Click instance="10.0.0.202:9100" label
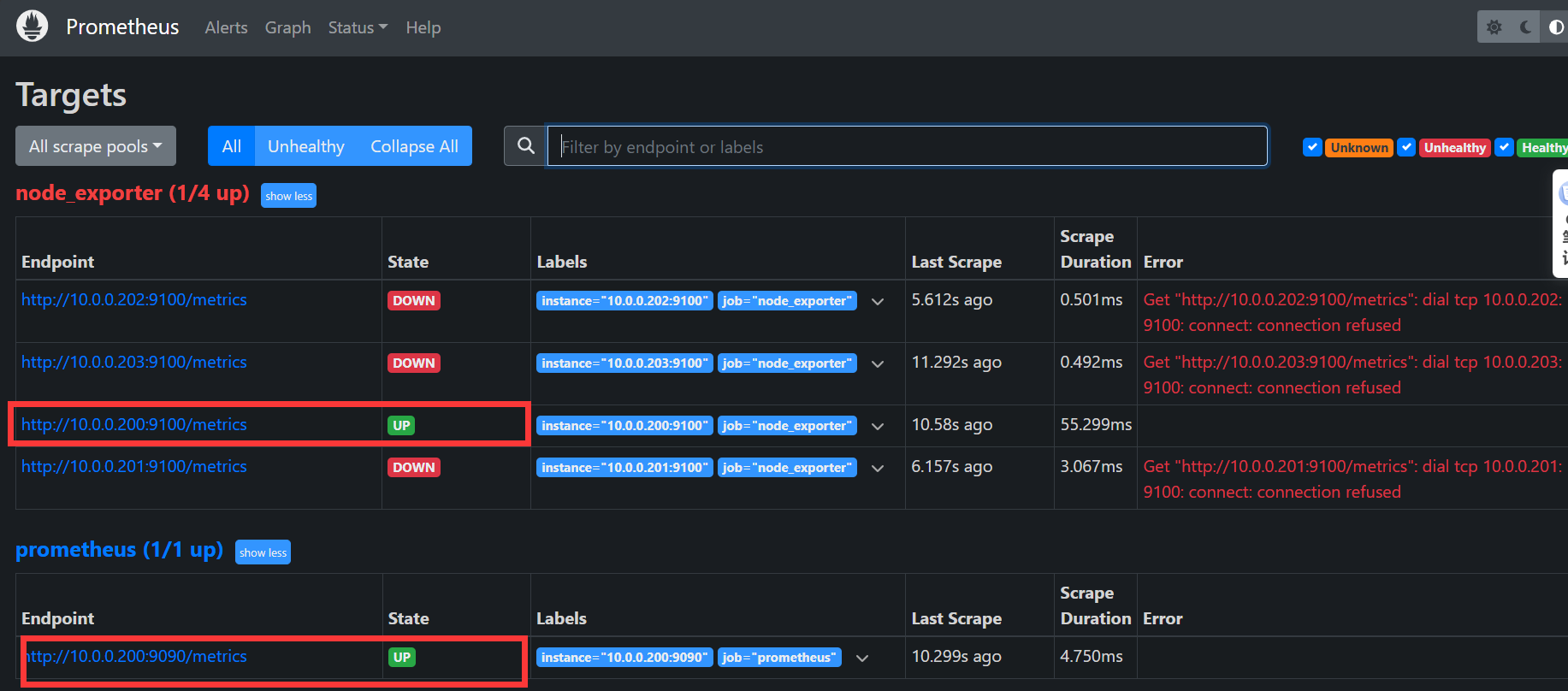Viewport: 1568px width, 691px height. click(x=624, y=301)
